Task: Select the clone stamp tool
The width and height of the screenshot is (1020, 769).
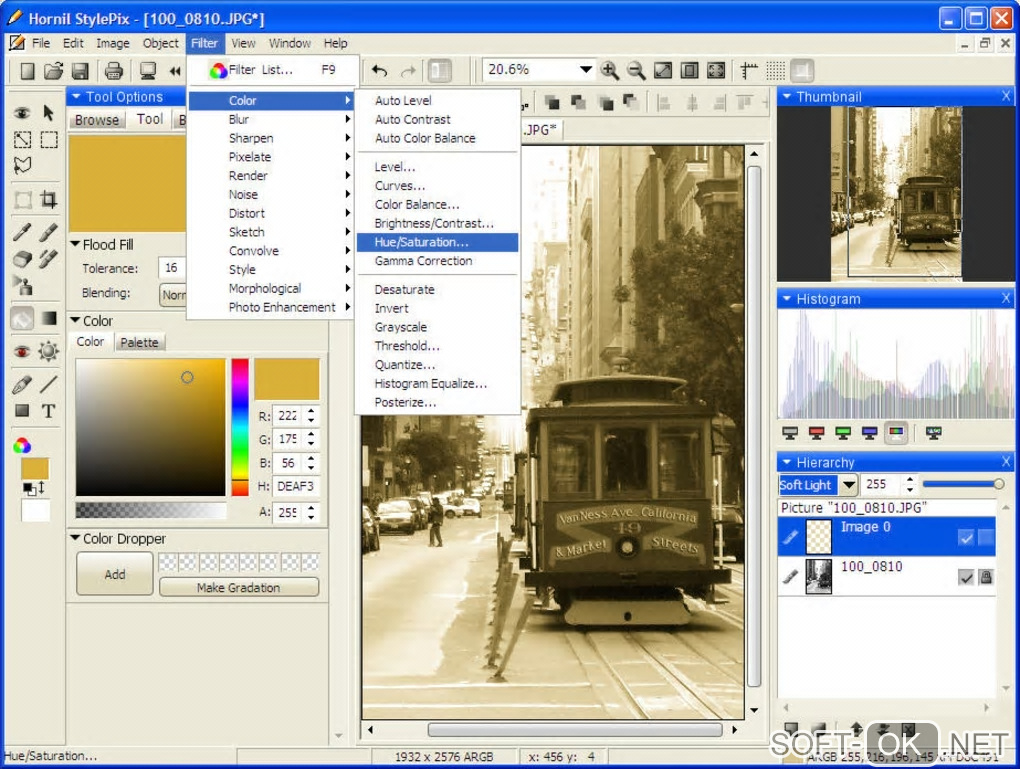Action: 22,285
